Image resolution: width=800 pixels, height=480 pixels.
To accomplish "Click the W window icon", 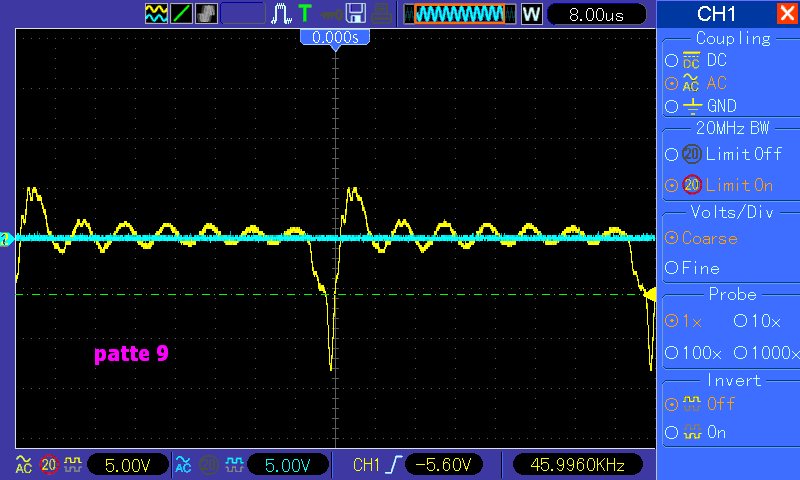I will click(x=531, y=14).
